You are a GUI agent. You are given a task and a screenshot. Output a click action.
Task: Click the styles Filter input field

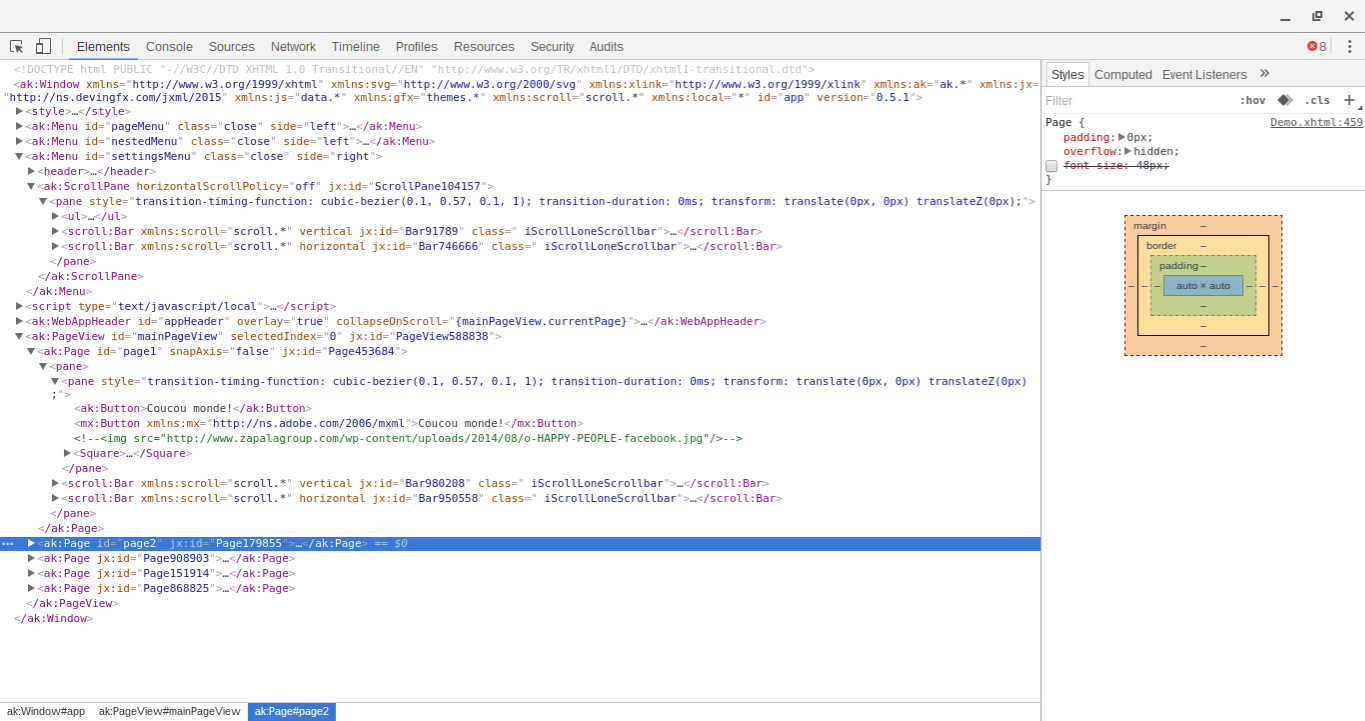(1138, 100)
